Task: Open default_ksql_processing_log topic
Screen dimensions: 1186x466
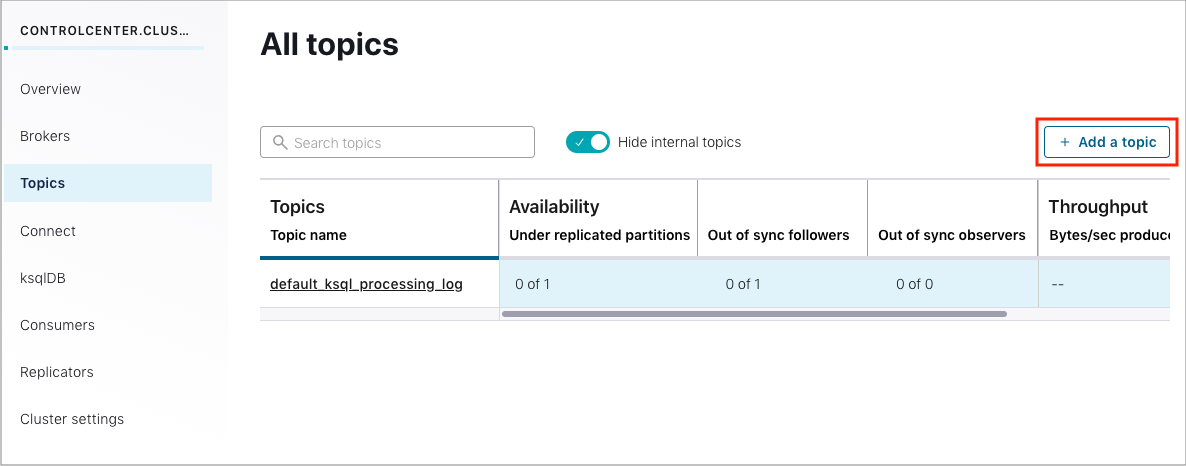Action: pyautogui.click(x=366, y=284)
